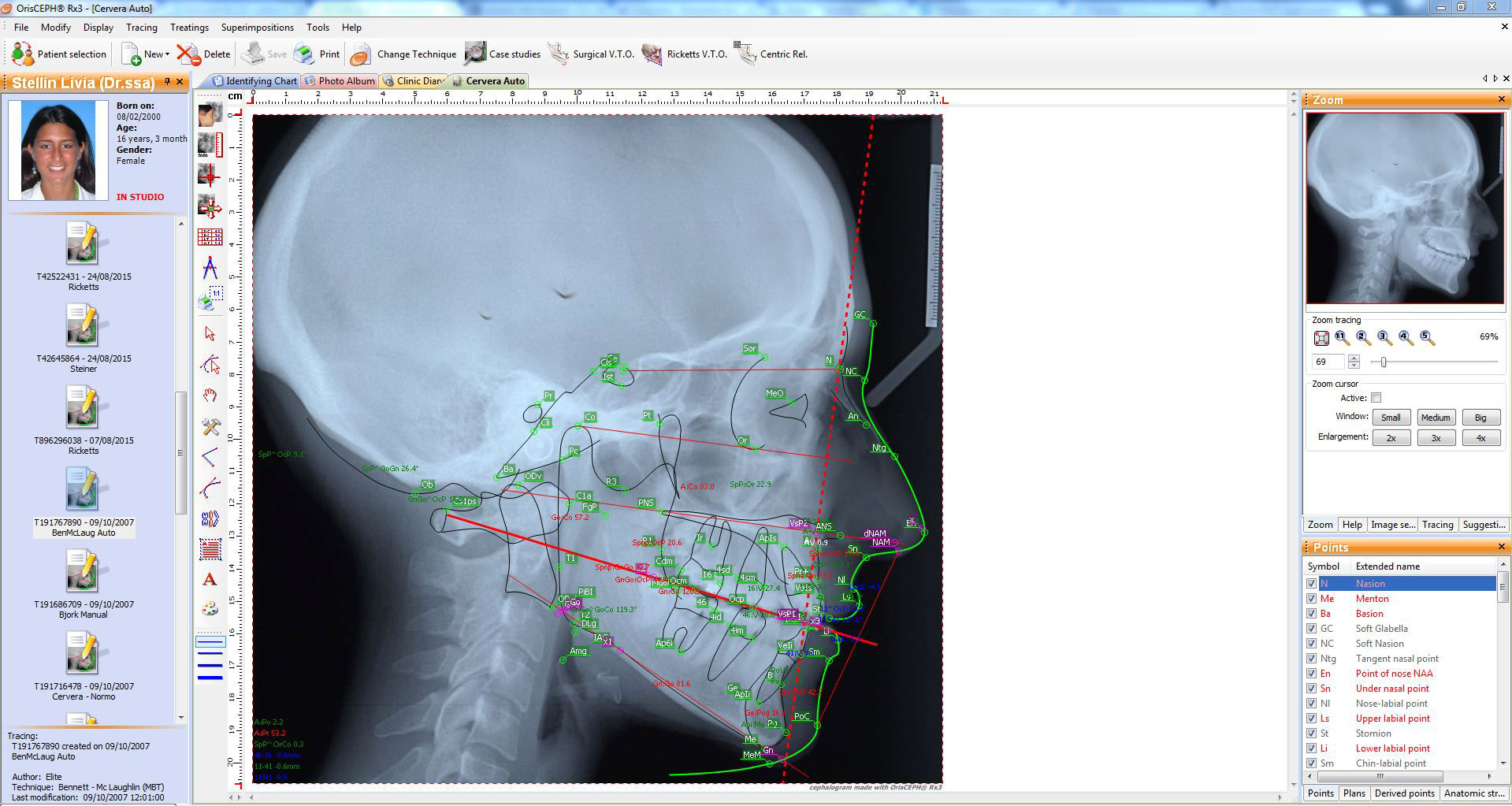Screen dimensions: 1512x806
Task: Launch Surgical V.T.O.
Action: click(x=592, y=54)
